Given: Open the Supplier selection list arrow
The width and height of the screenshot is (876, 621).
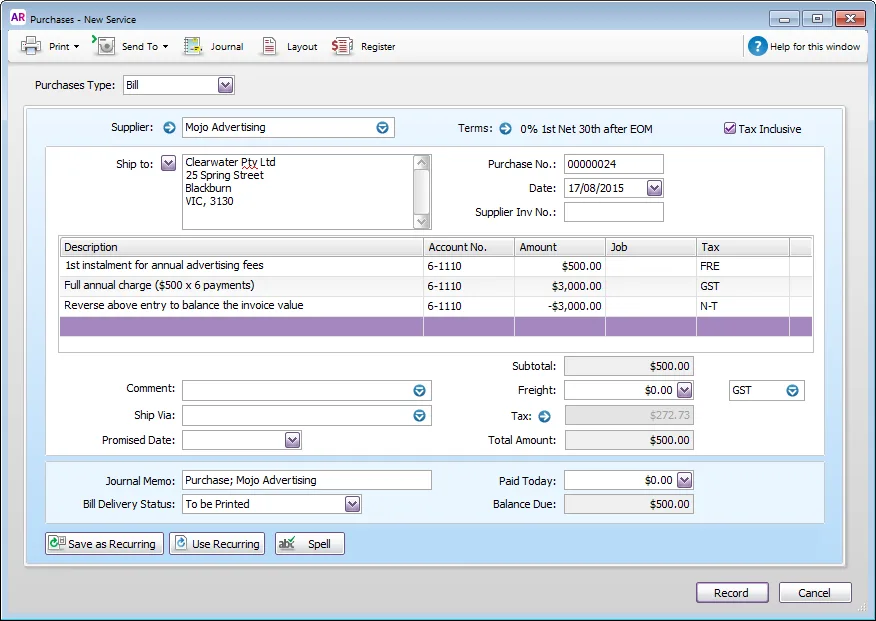Looking at the screenshot, I should (x=382, y=128).
